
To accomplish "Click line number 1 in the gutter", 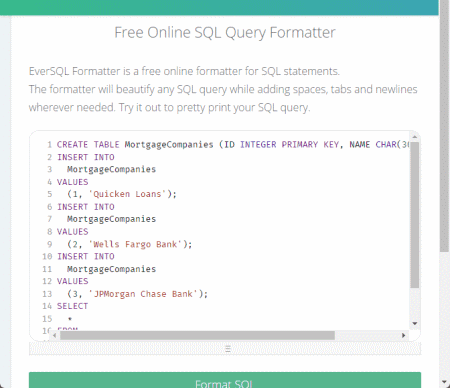I will point(49,144).
